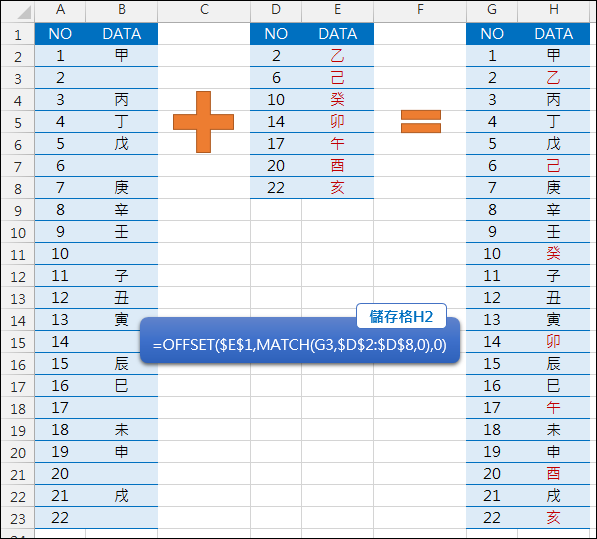Select red 癸 in cell E4
The height and width of the screenshot is (539, 597).
pyautogui.click(x=338, y=100)
